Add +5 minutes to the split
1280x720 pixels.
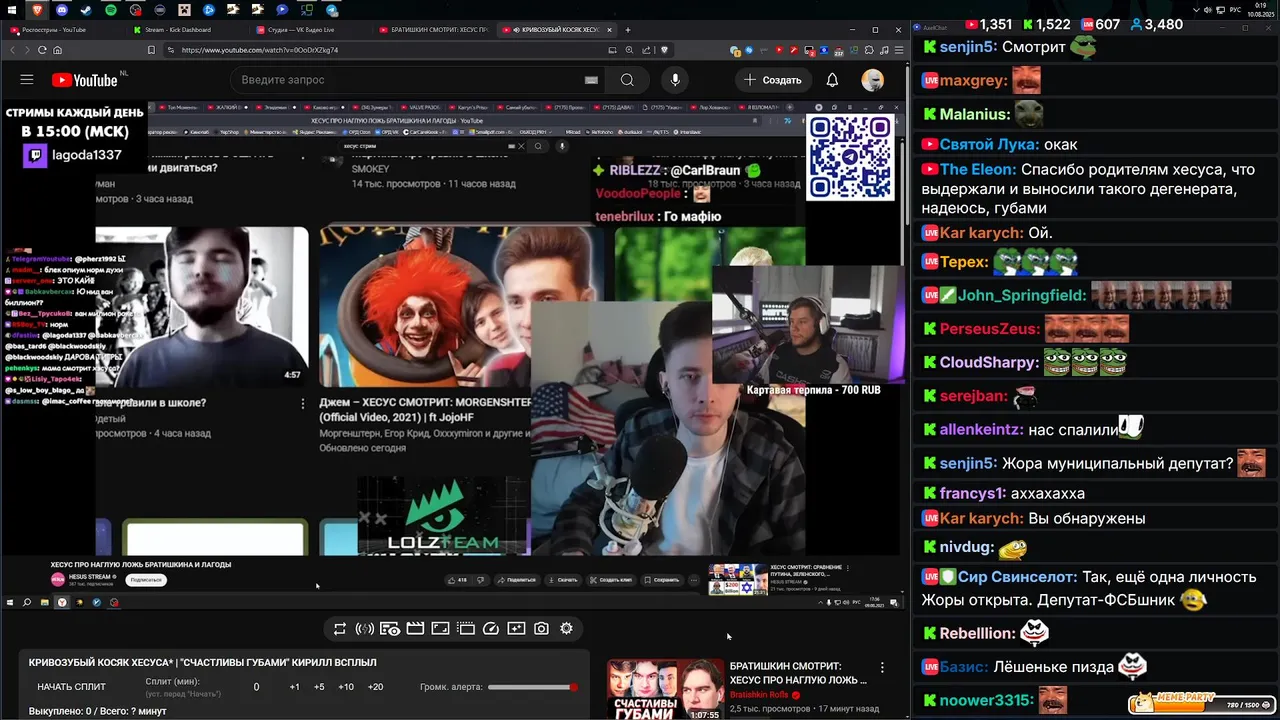tap(319, 687)
